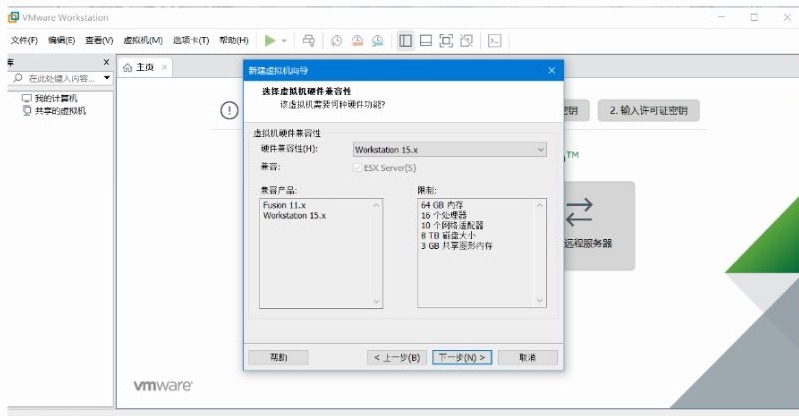Open the power options dropdown arrow
This screenshot has height=416, width=799.
point(284,41)
